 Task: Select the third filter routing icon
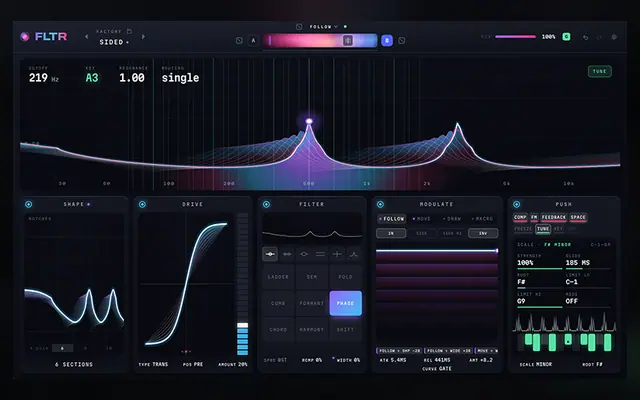click(x=304, y=254)
